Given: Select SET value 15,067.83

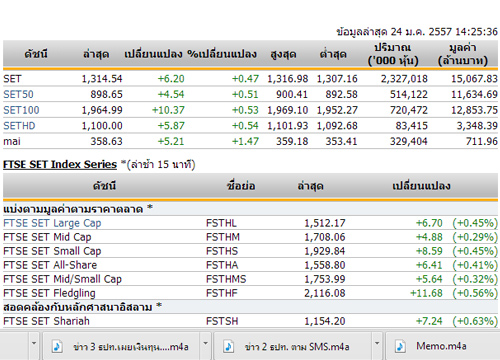Looking at the screenshot, I should (x=474, y=79).
